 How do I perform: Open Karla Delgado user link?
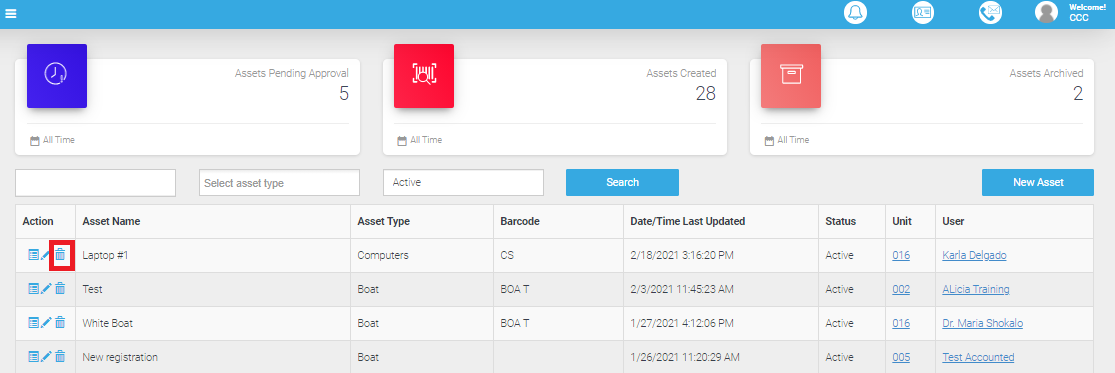pyautogui.click(x=974, y=255)
